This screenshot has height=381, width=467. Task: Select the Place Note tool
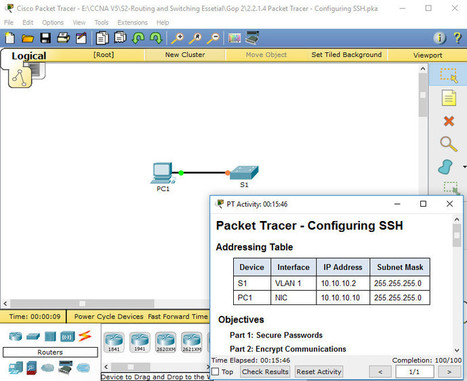point(449,98)
